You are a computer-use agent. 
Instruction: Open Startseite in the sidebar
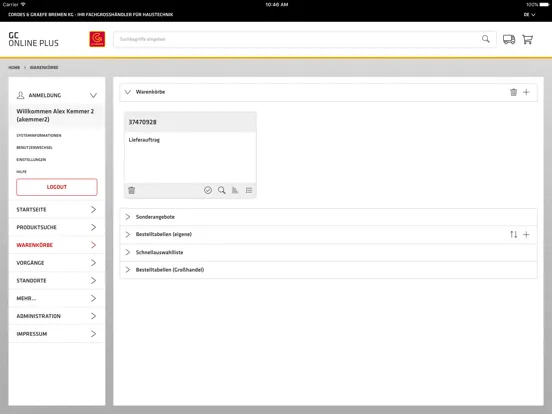(x=56, y=209)
